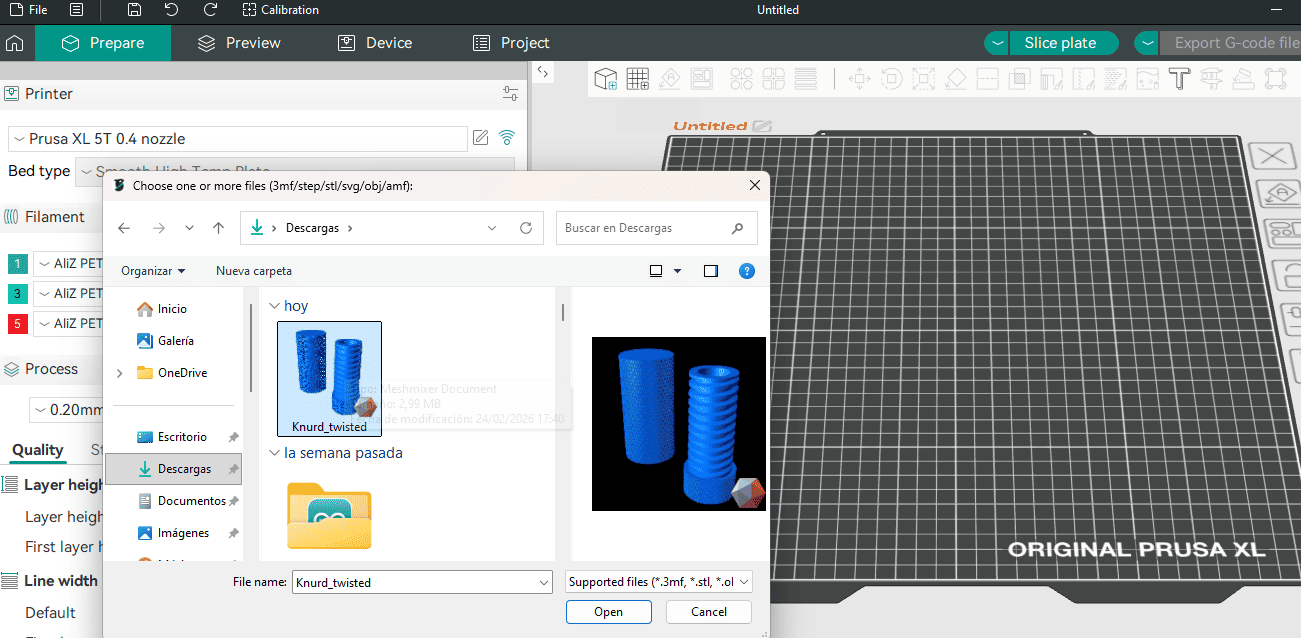Collapse the 'hoy' file group
Image resolution: width=1301 pixels, height=638 pixels.
(x=275, y=306)
